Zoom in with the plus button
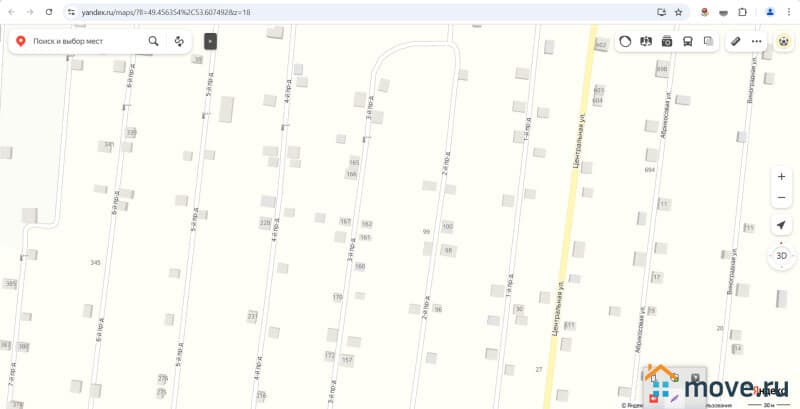This screenshot has height=409, width=800. [x=781, y=176]
